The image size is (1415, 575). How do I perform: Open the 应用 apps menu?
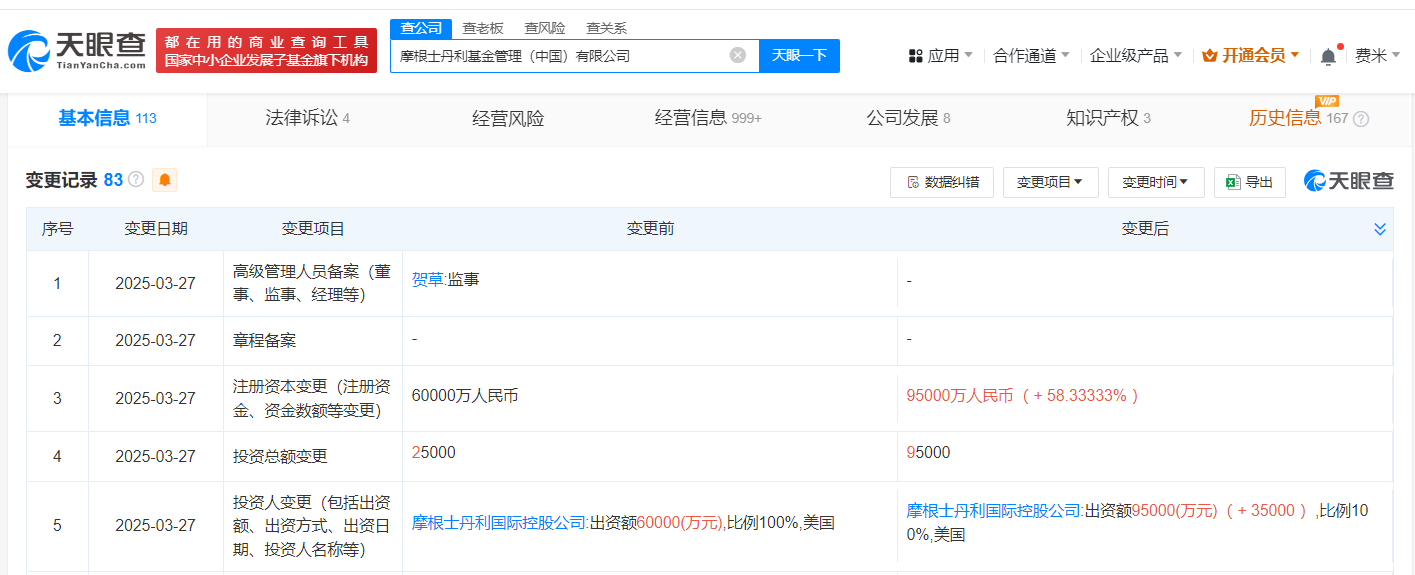[940, 56]
